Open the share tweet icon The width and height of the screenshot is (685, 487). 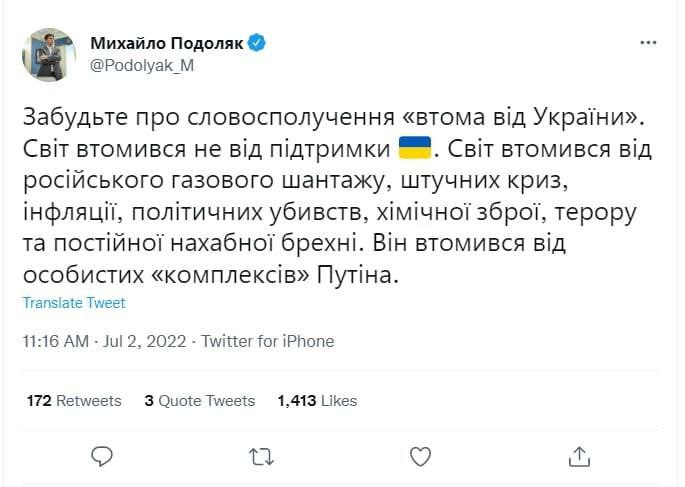(580, 457)
